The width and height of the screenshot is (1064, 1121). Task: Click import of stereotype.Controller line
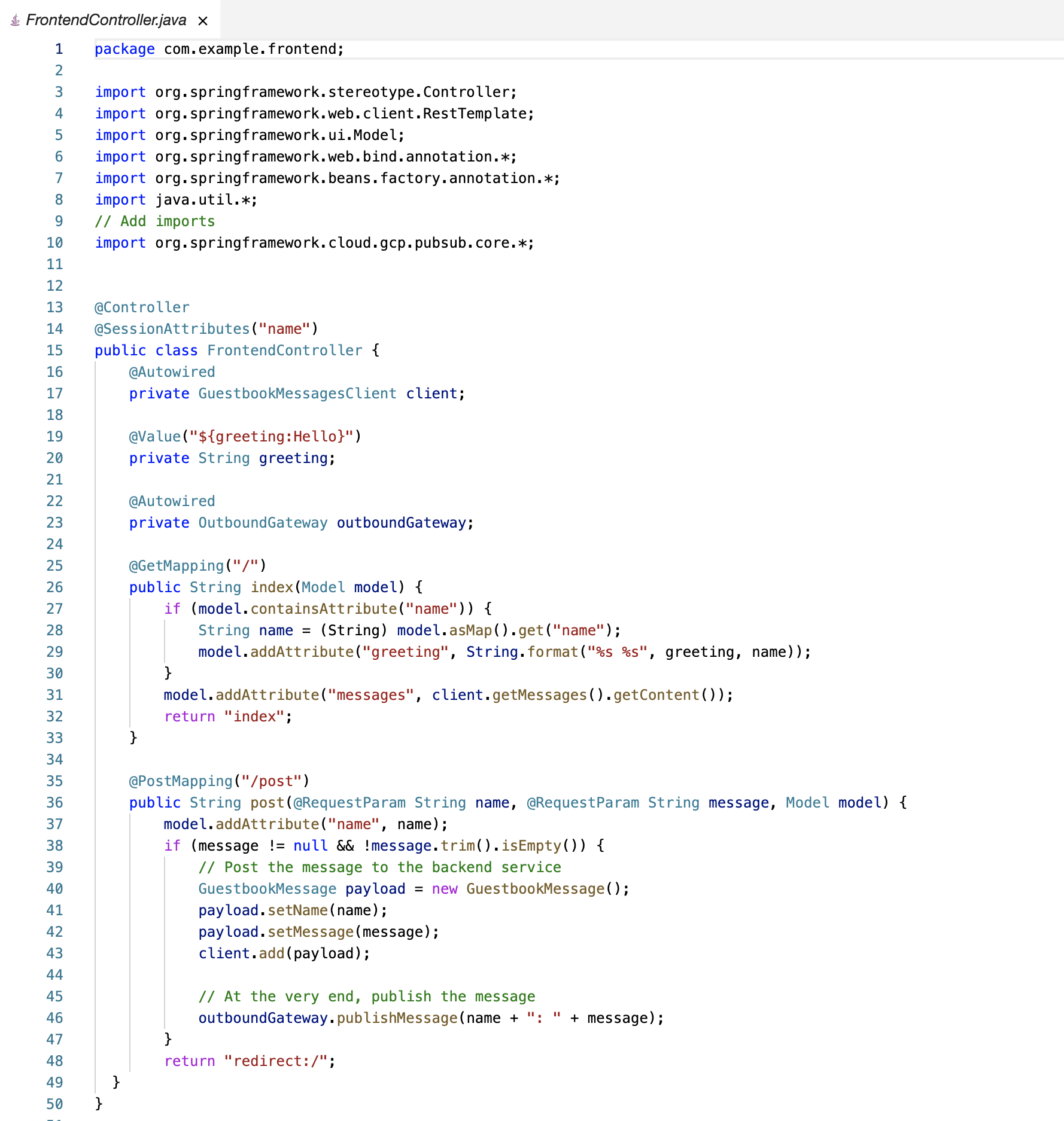306,92
